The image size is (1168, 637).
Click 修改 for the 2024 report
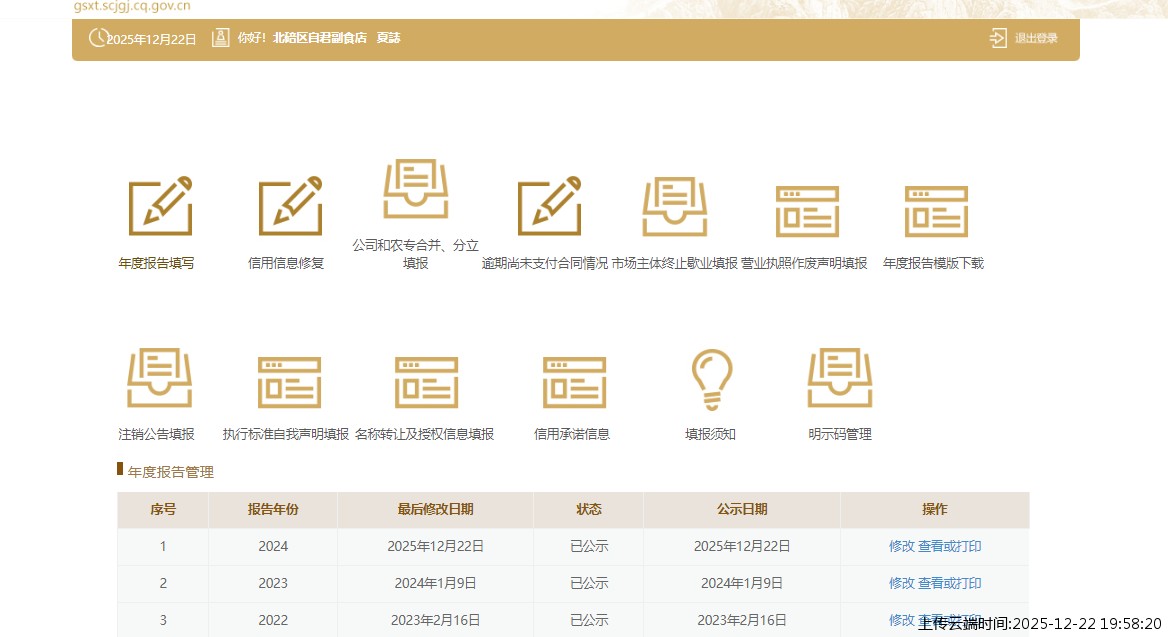901,546
